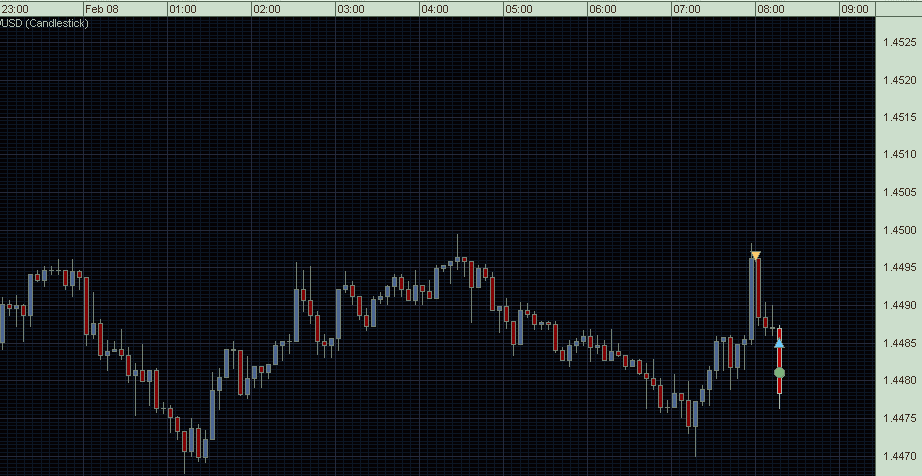Click the 07:00 time axis label

point(687,9)
